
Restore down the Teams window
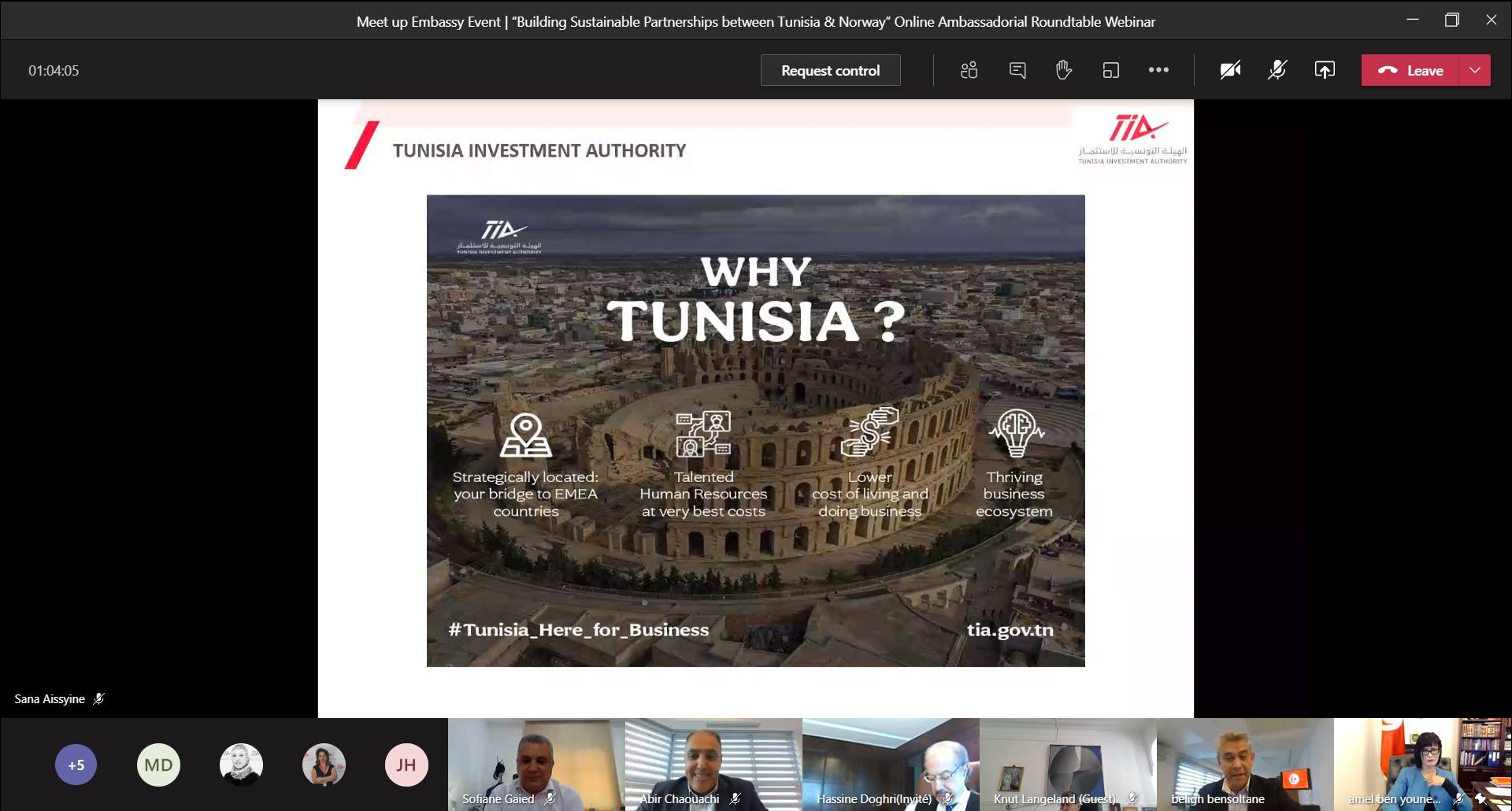[1452, 20]
